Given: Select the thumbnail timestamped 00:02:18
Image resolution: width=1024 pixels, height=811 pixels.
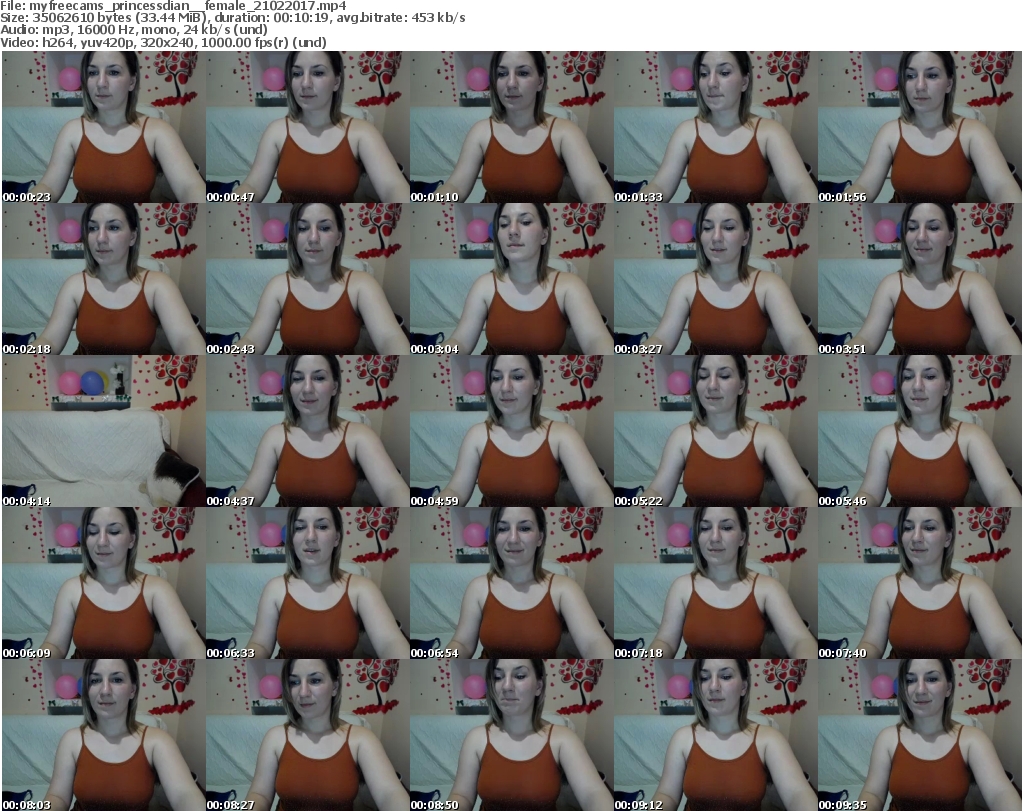Looking at the screenshot, I should pyautogui.click(x=104, y=279).
